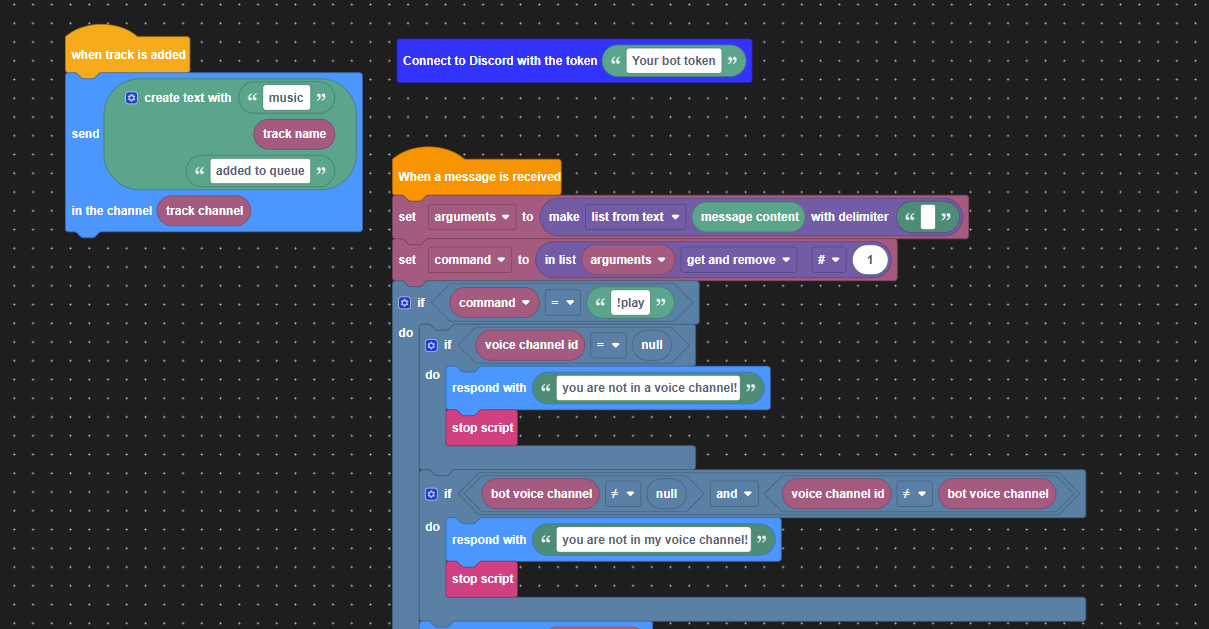This screenshot has height=629, width=1209.
Task: Select stop script under the not in my voice channel response
Action: coord(482,579)
